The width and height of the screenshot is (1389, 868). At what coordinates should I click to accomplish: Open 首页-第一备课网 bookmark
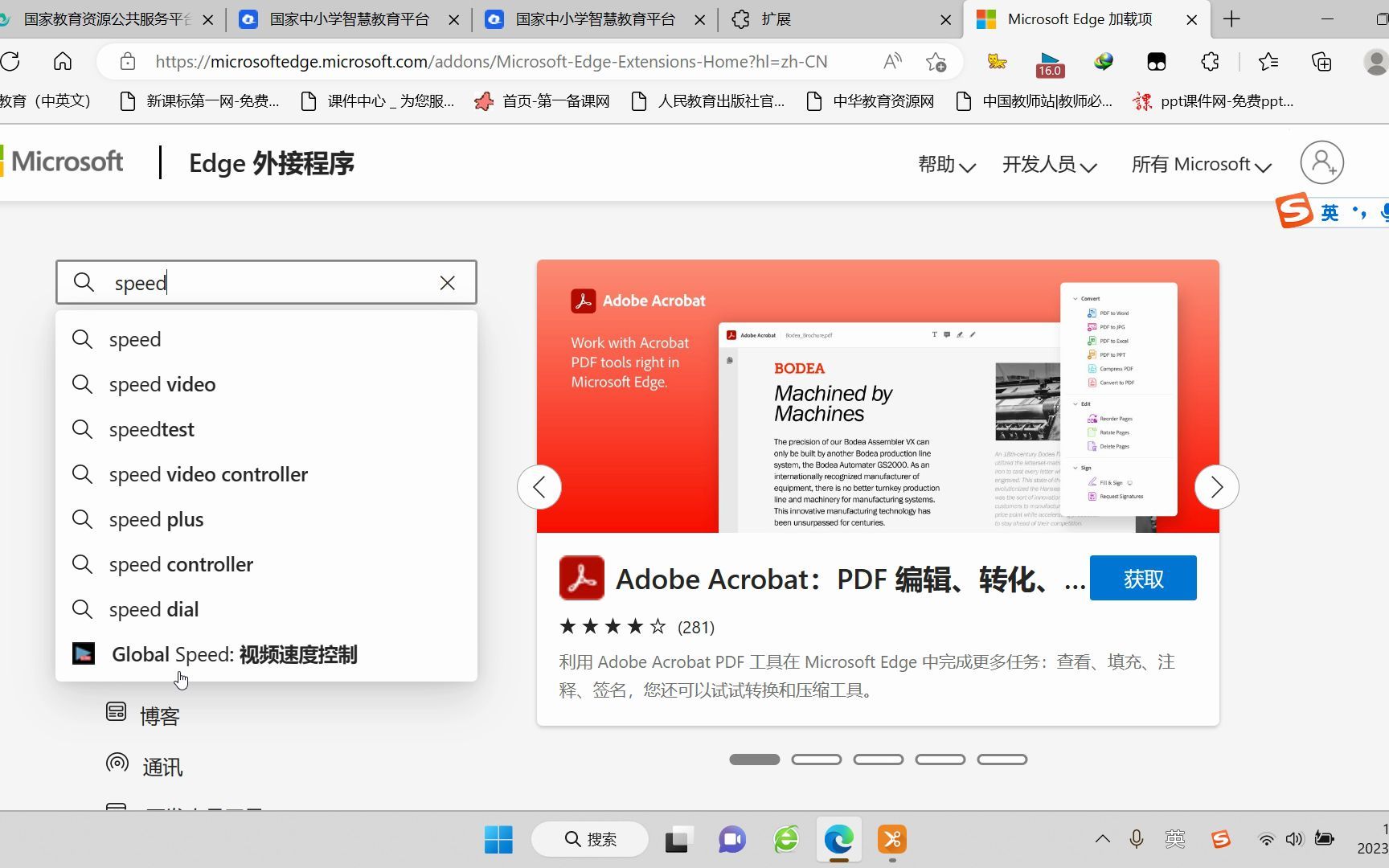(x=543, y=101)
